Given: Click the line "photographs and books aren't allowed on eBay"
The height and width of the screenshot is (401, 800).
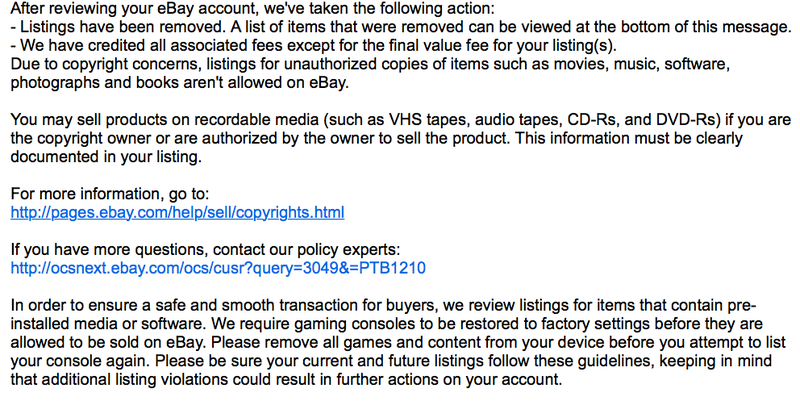Looking at the screenshot, I should pos(180,83).
